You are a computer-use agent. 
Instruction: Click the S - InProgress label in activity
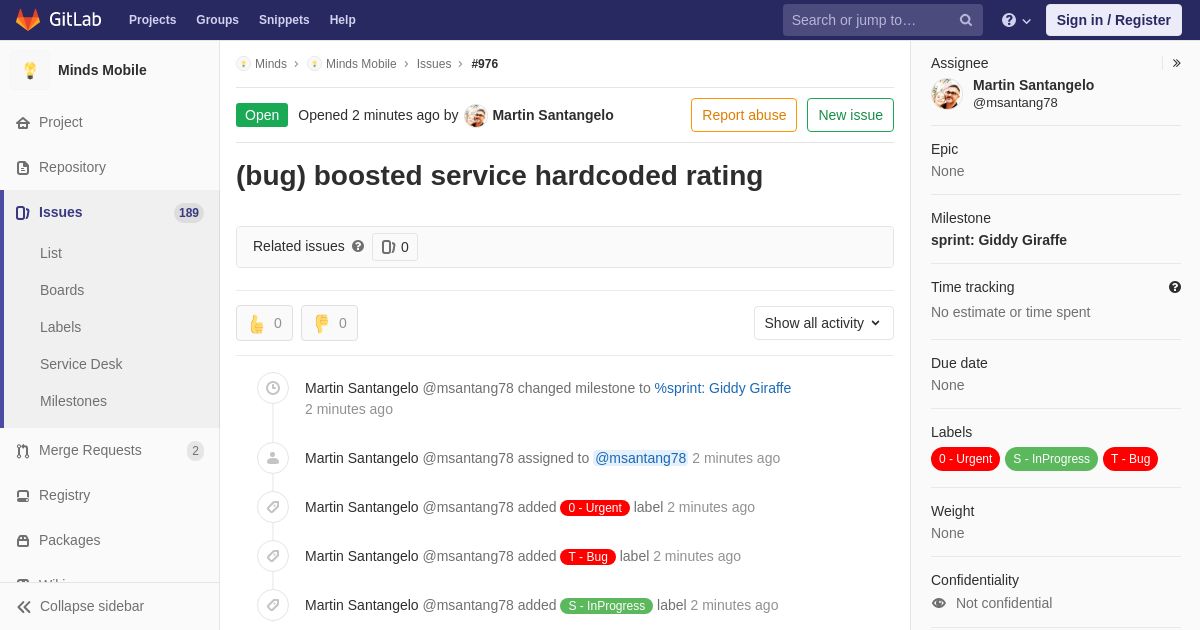tap(606, 606)
